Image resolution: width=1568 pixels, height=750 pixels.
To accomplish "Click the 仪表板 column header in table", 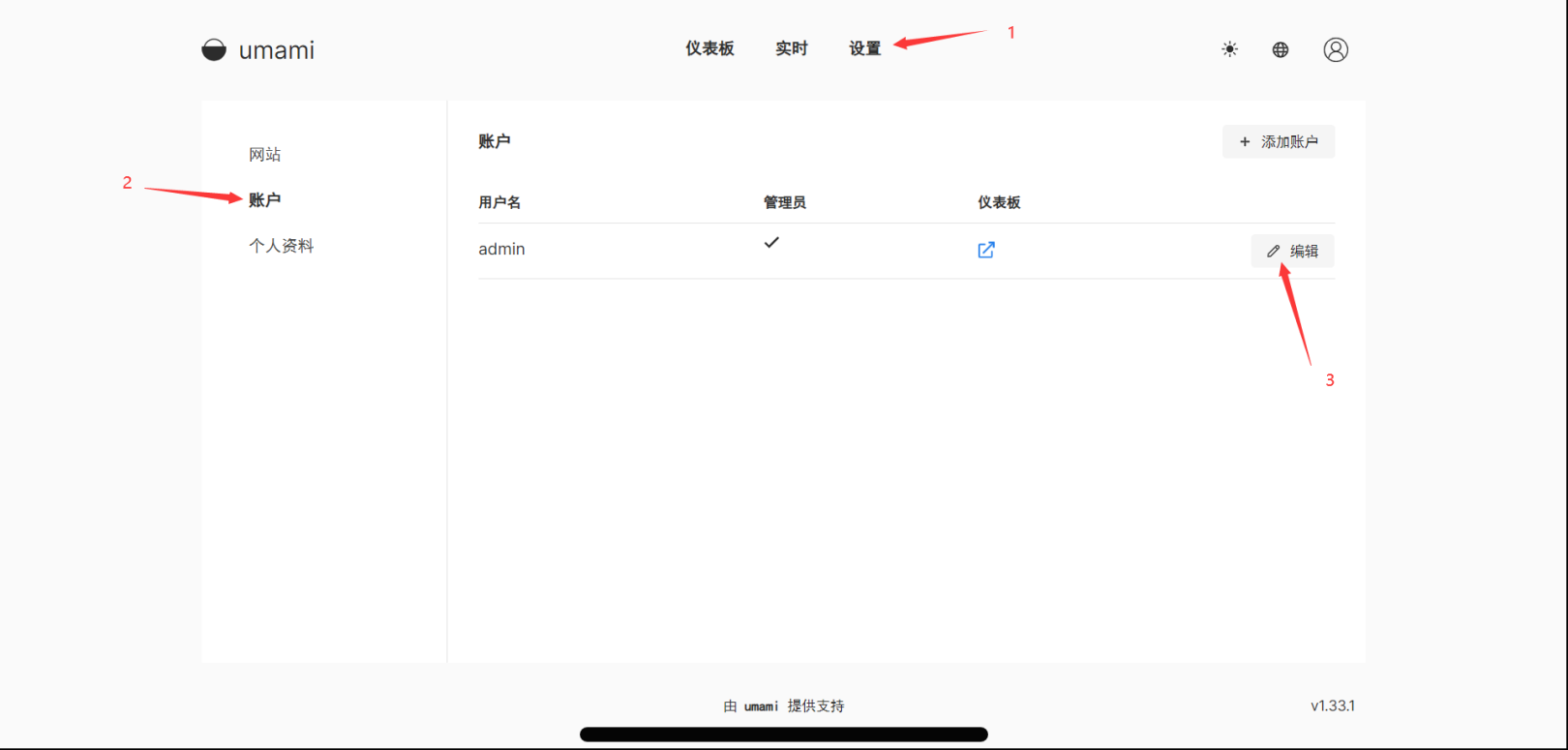I will [x=999, y=202].
